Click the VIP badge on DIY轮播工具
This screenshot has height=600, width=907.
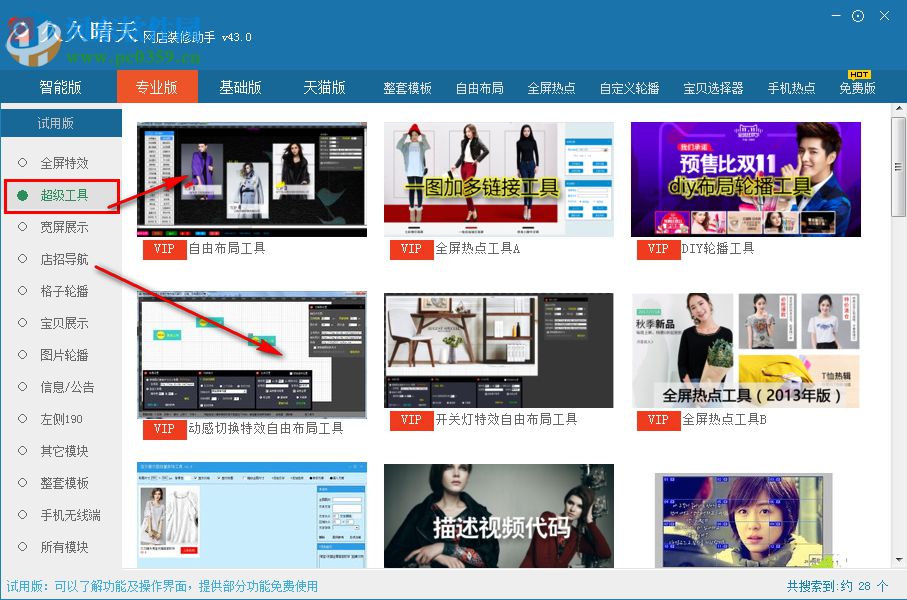click(x=657, y=249)
